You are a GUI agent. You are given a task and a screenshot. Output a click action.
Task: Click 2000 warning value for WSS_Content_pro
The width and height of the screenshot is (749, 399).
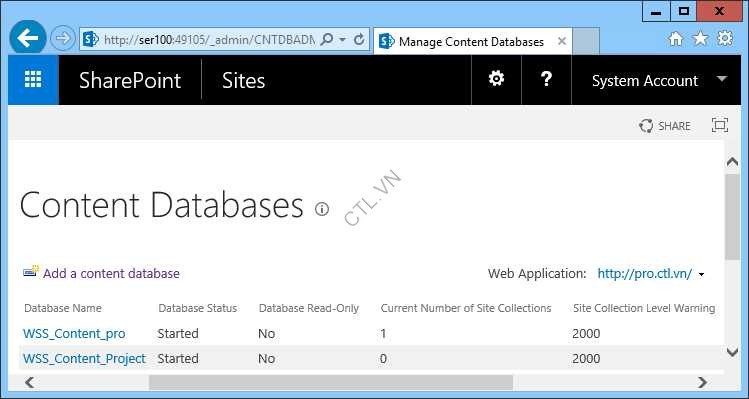(x=587, y=334)
